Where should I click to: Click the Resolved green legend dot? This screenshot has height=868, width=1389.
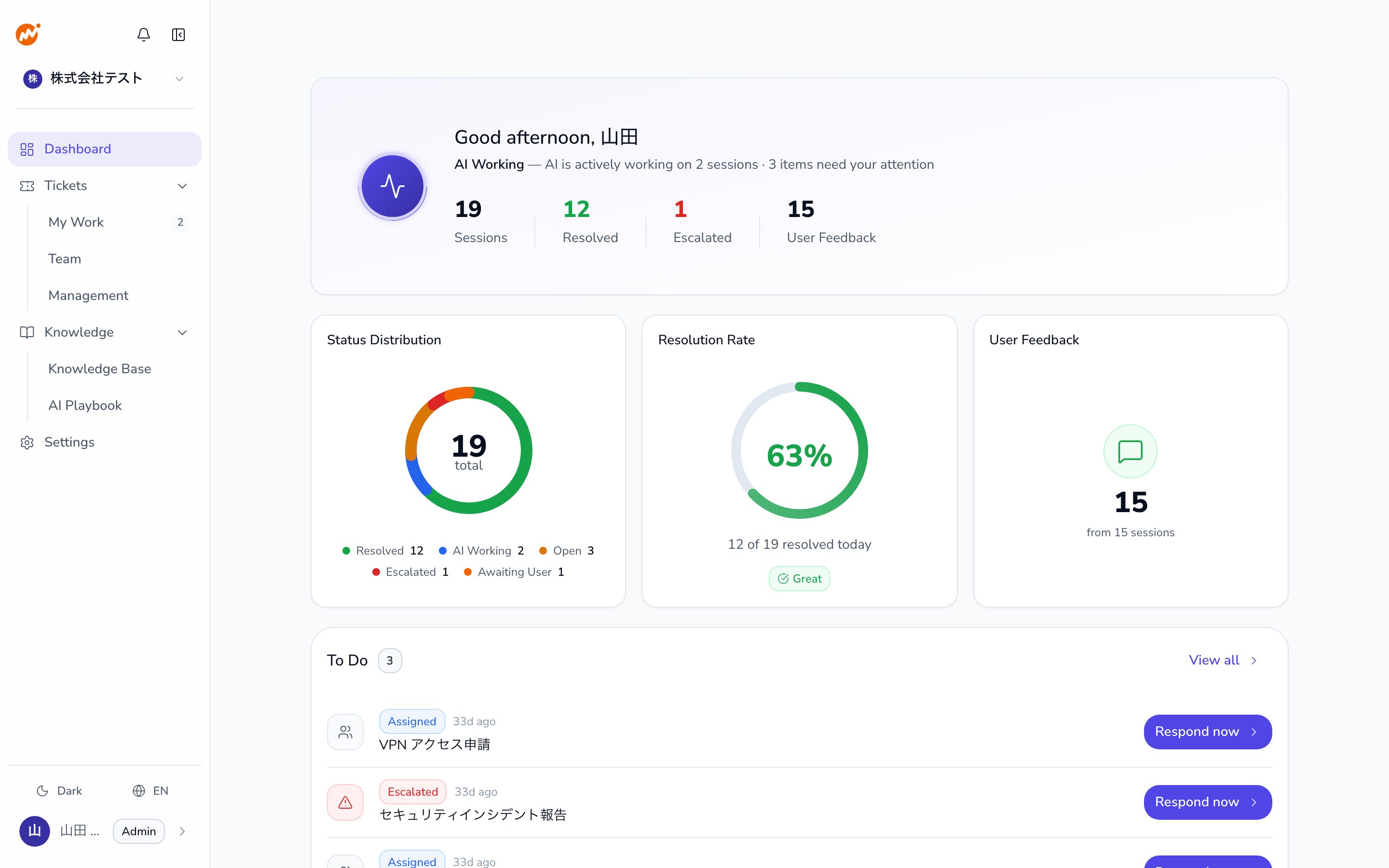tap(346, 551)
